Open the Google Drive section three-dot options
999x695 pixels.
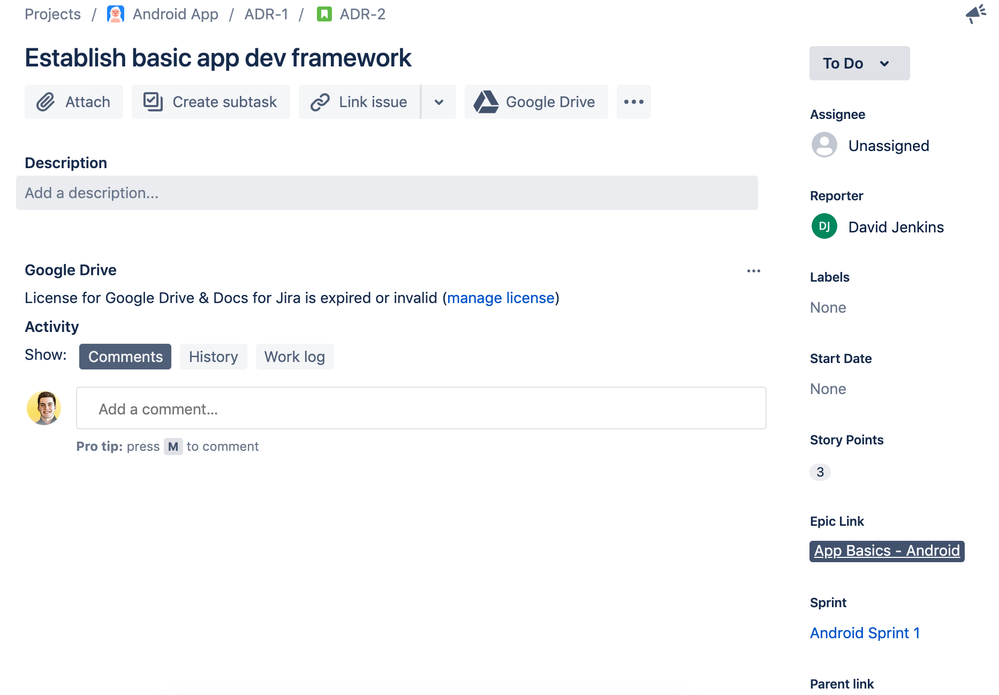[x=754, y=271]
